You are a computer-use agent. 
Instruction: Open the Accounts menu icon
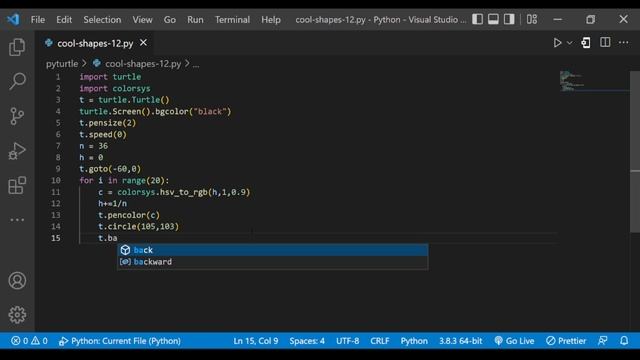coord(17,280)
